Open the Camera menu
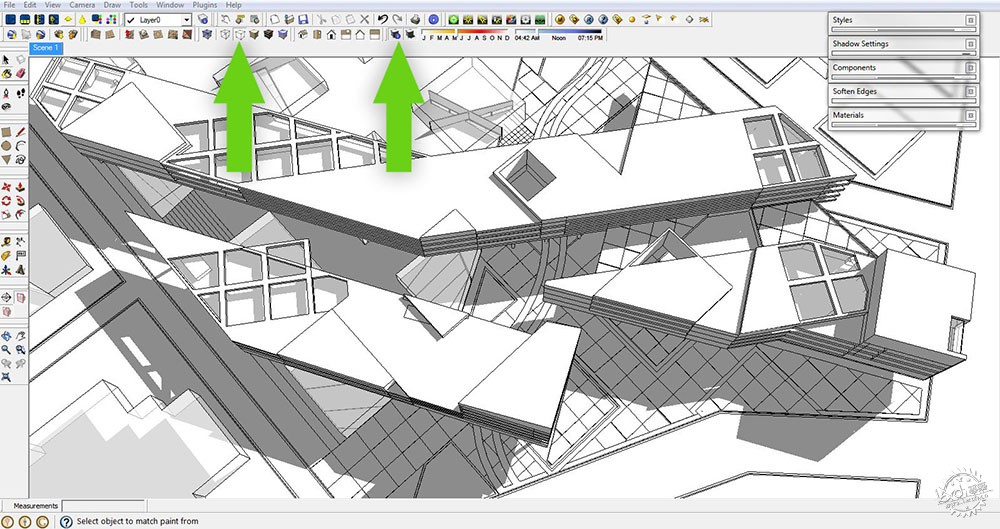 (x=82, y=4)
